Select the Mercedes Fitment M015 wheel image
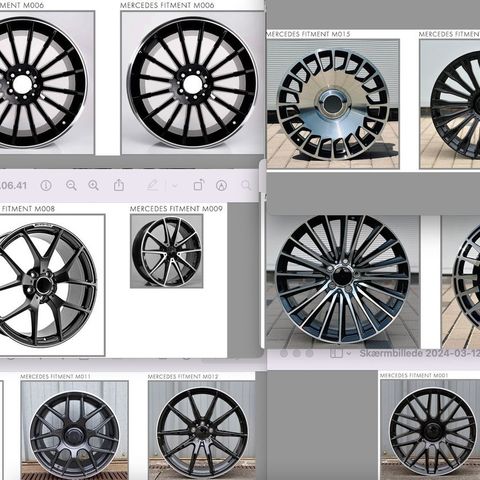Image resolution: width=480 pixels, height=480 pixels. coord(333,104)
